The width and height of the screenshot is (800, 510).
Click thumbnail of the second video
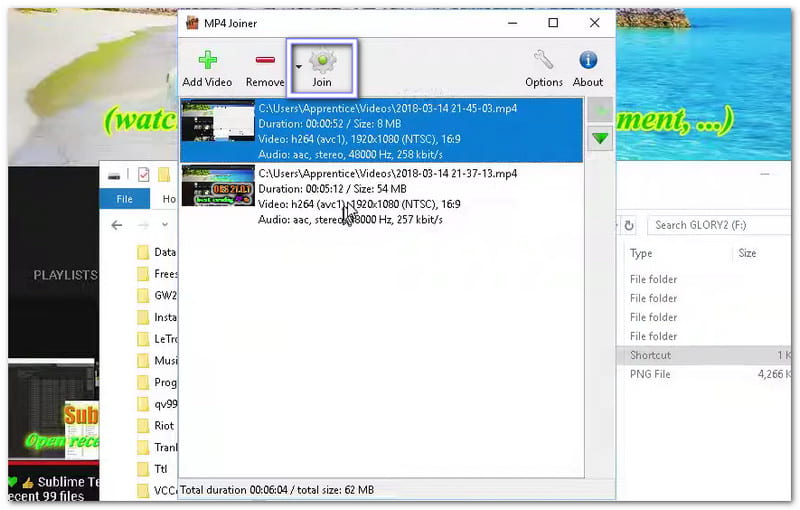coord(217,186)
